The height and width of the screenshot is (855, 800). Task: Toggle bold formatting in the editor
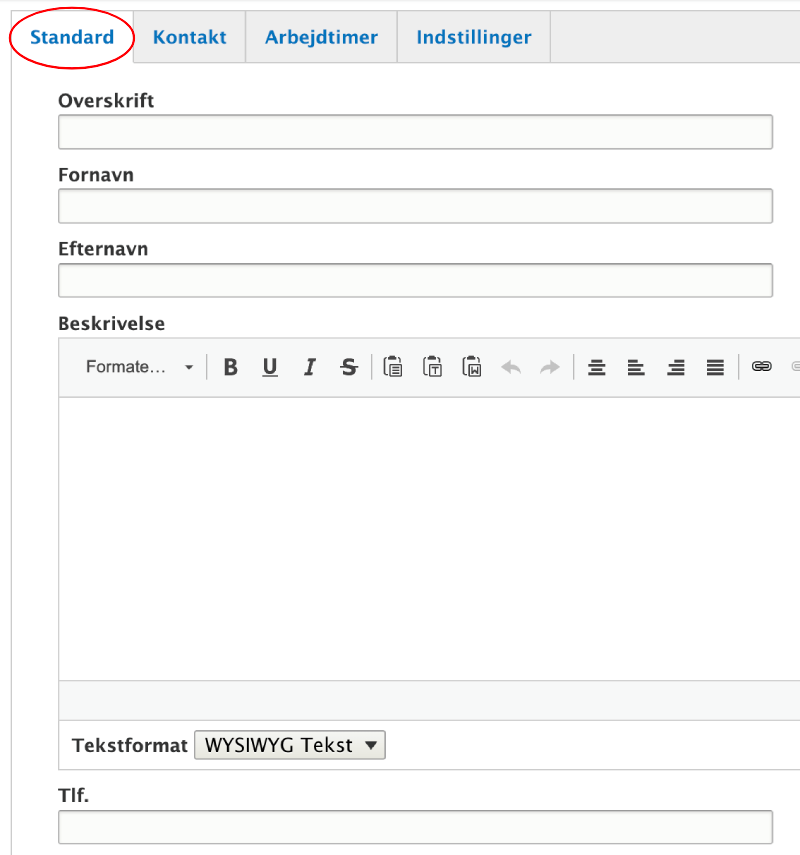[x=231, y=367]
